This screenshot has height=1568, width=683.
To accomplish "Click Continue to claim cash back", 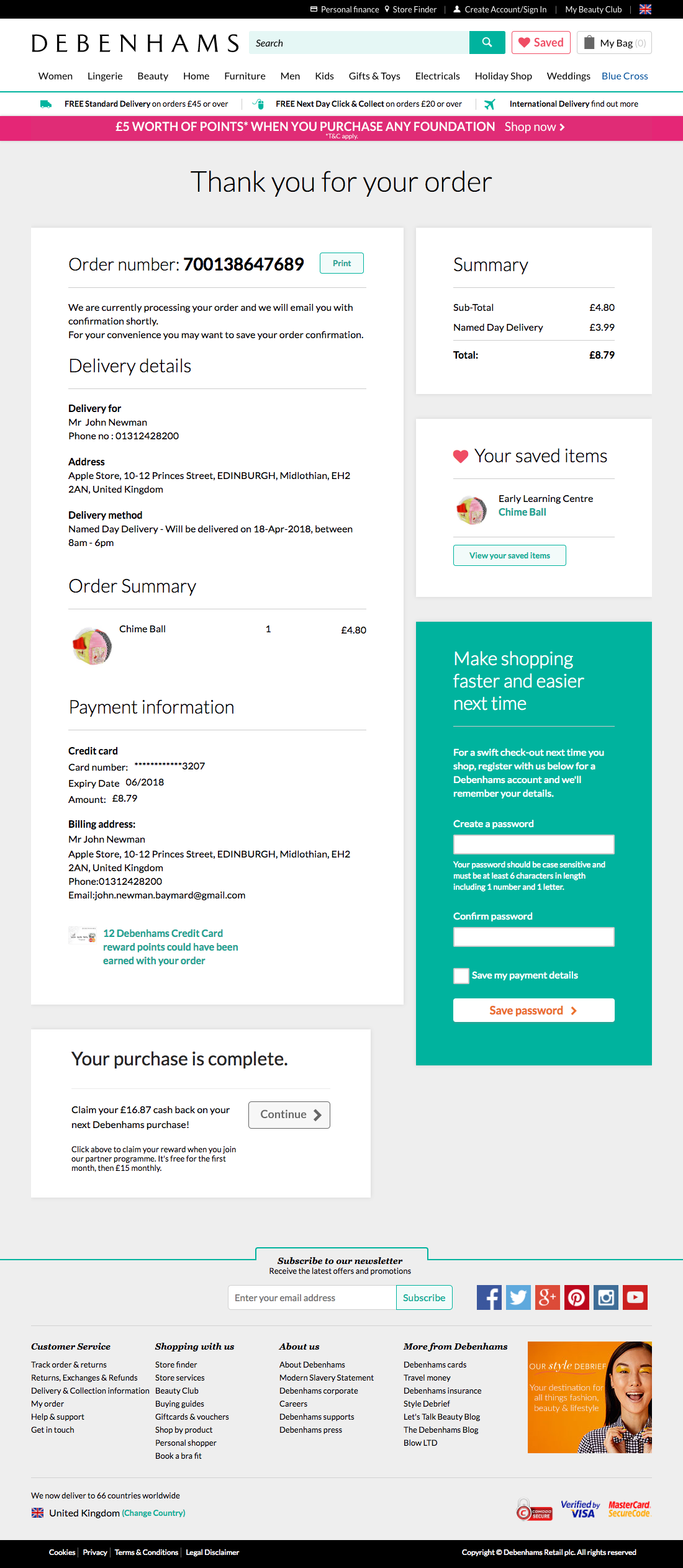I will (x=289, y=1114).
